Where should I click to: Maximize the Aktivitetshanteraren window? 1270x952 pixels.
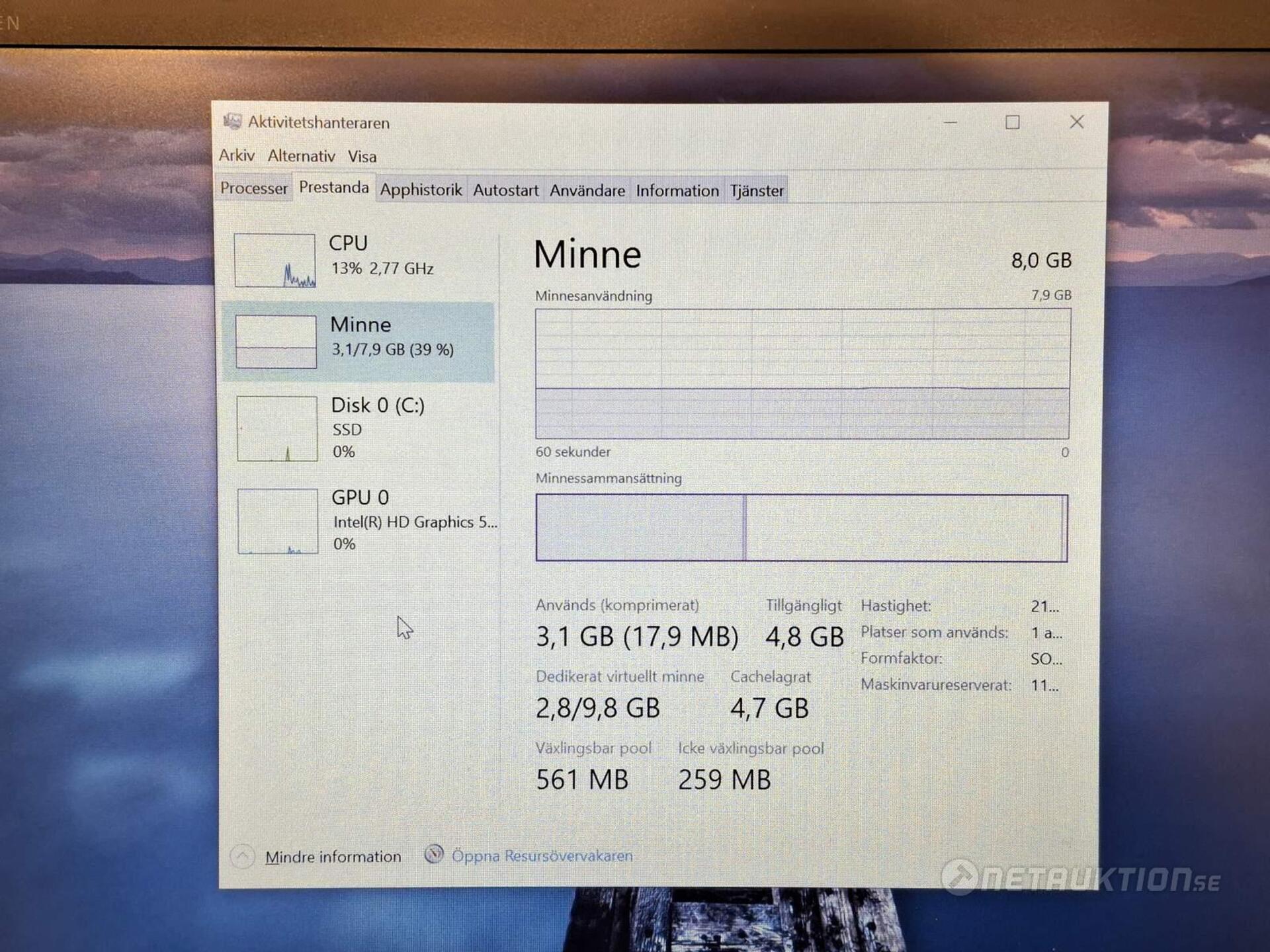[x=1012, y=122]
